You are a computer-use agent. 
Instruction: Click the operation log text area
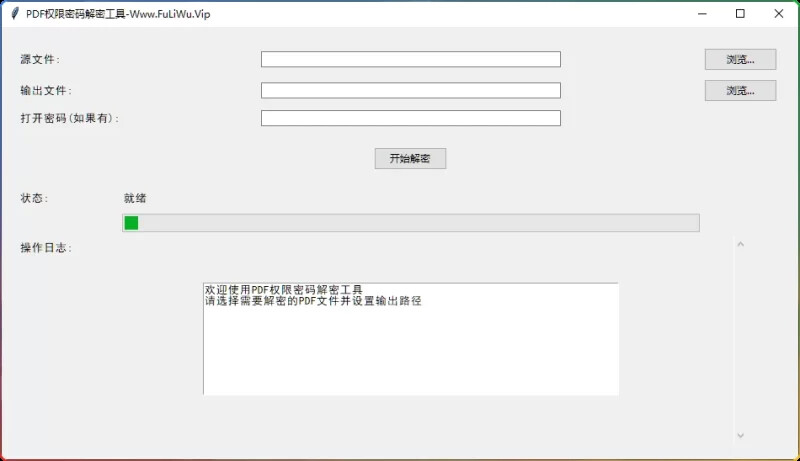coord(411,339)
